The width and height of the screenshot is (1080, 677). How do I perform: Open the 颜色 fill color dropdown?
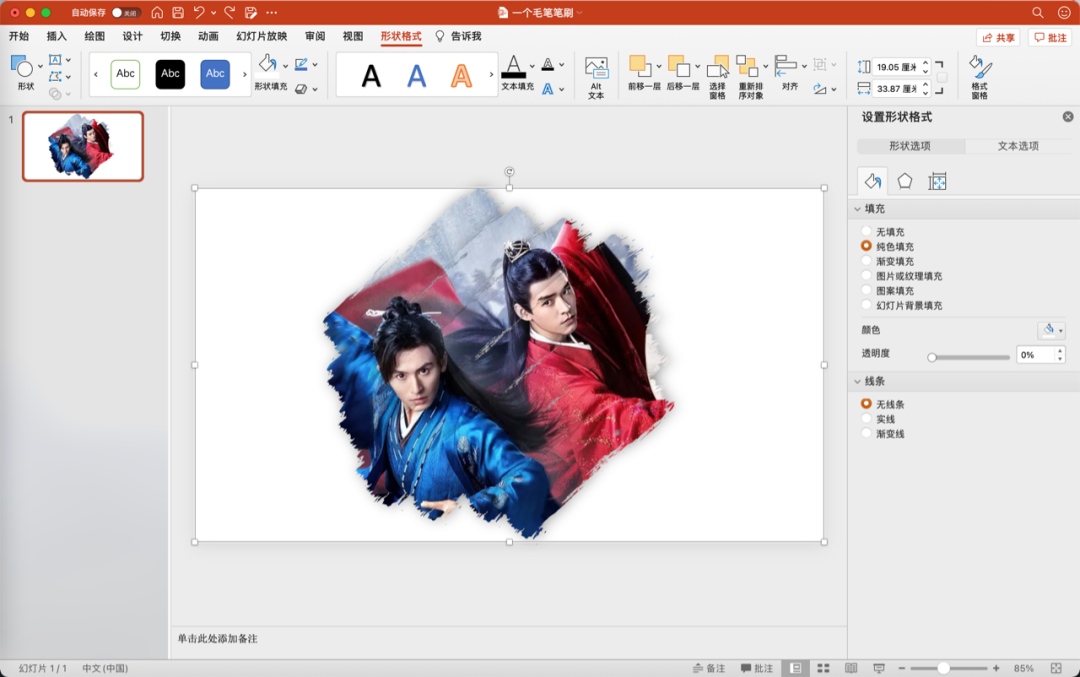1051,330
